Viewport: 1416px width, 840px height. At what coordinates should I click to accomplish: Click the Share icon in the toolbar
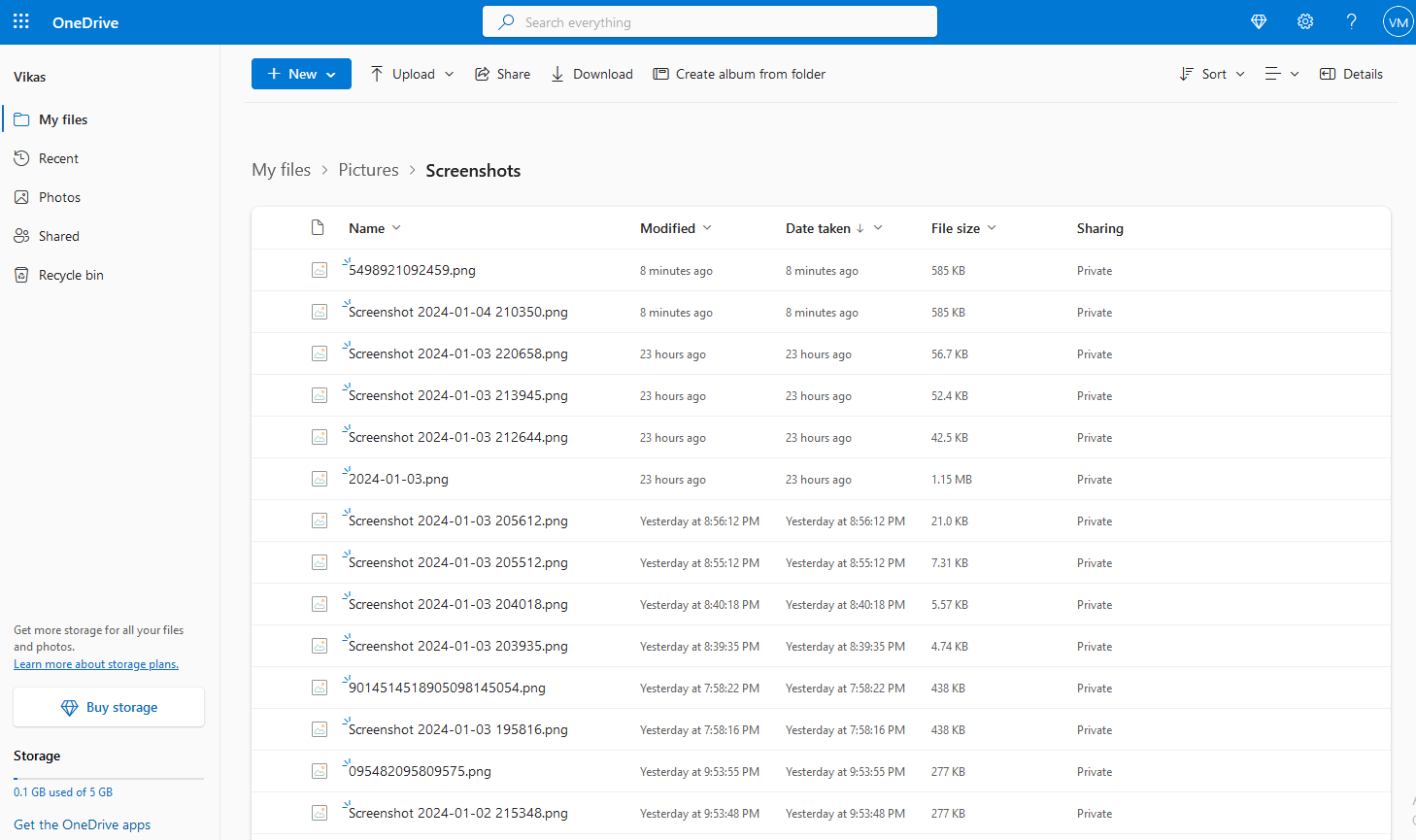tap(483, 73)
